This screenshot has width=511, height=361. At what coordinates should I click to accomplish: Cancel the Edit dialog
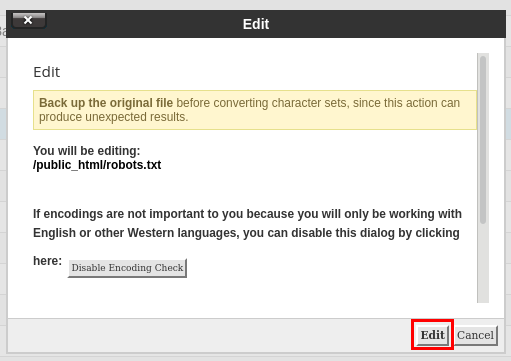point(475,335)
